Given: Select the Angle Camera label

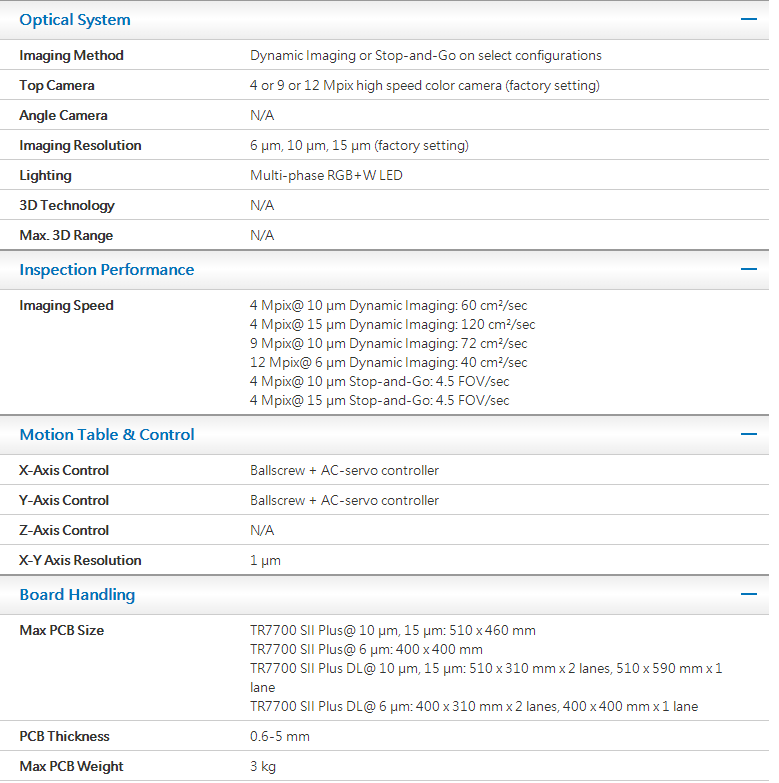Looking at the screenshot, I should point(63,115).
